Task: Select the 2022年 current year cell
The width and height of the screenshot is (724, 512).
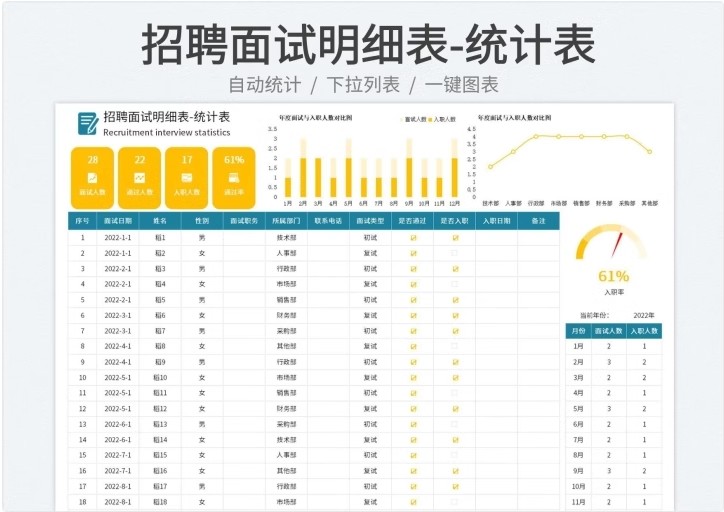Action: coord(644,315)
